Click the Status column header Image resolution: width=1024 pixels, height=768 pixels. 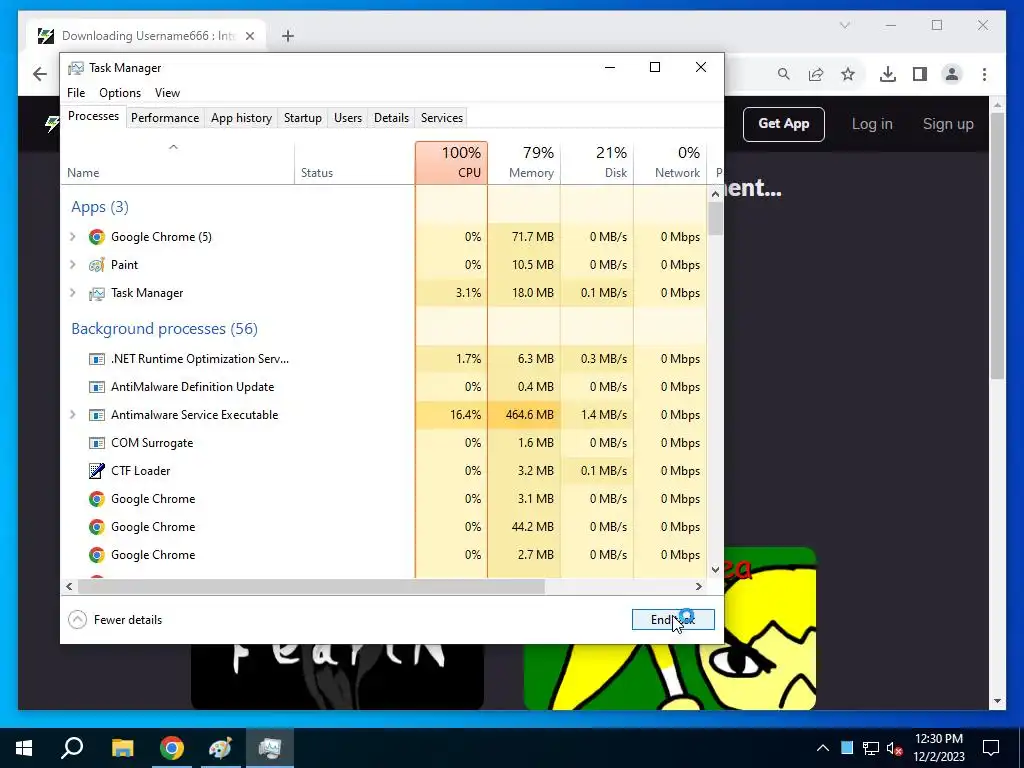[355, 163]
